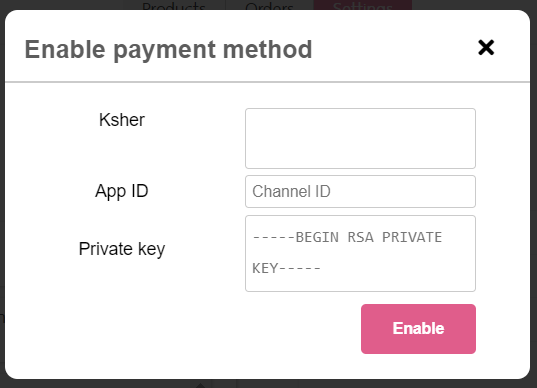Click the Enable button
This screenshot has height=388, width=537.
pos(418,329)
